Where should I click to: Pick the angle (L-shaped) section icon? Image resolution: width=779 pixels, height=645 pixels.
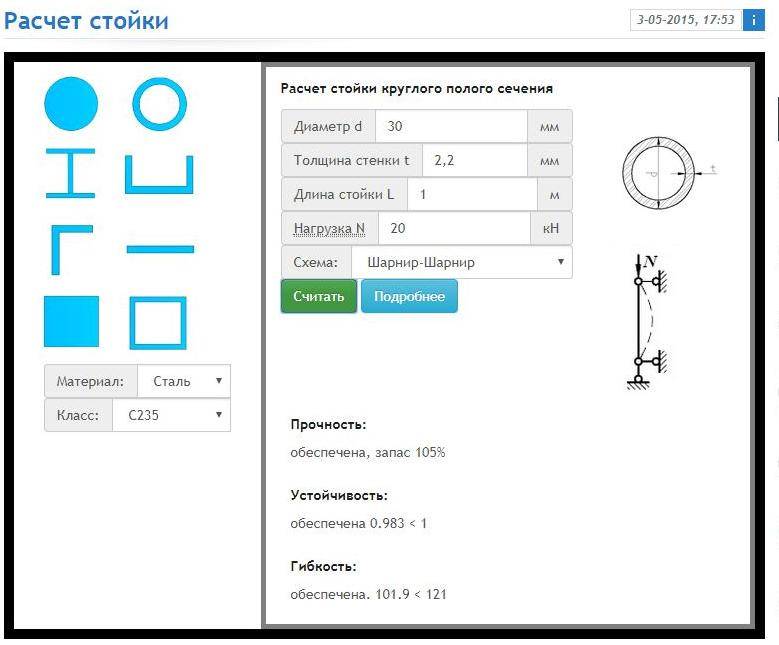click(x=72, y=249)
